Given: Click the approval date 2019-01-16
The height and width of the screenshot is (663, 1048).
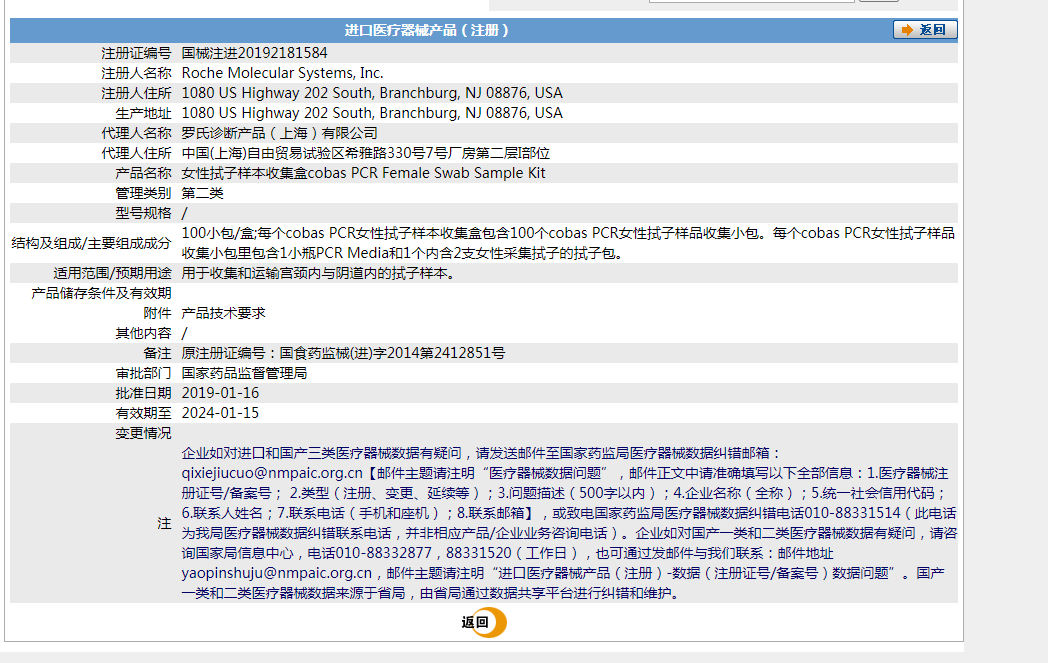Looking at the screenshot, I should [220, 393].
